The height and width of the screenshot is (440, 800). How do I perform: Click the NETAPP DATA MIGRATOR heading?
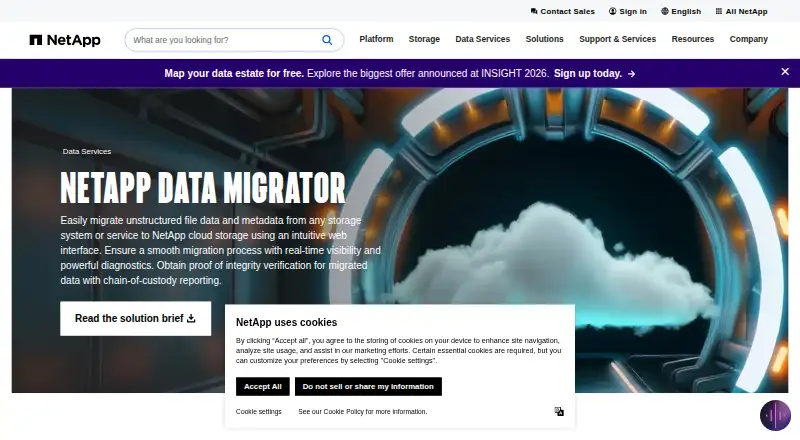[203, 187]
